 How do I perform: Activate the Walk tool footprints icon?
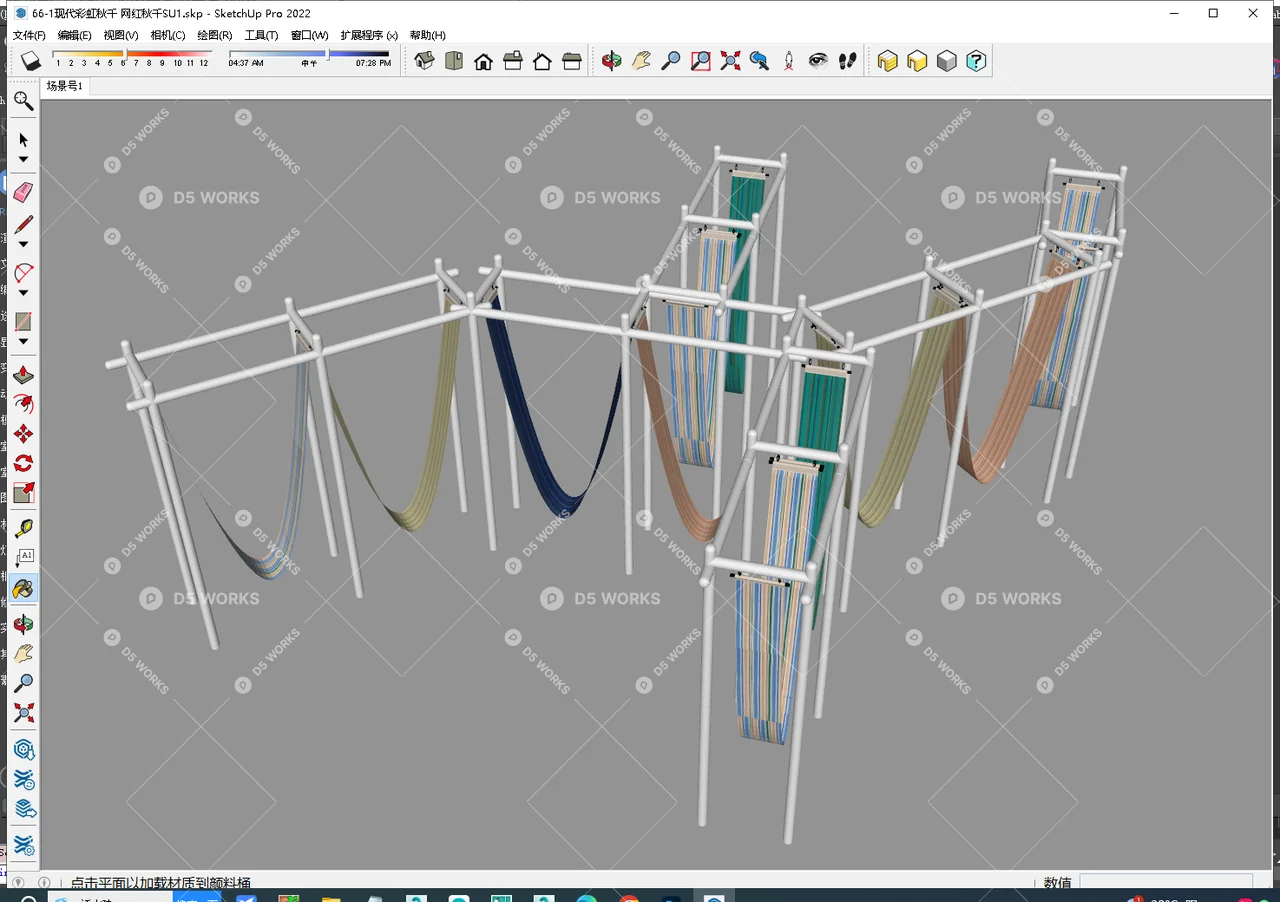point(847,61)
